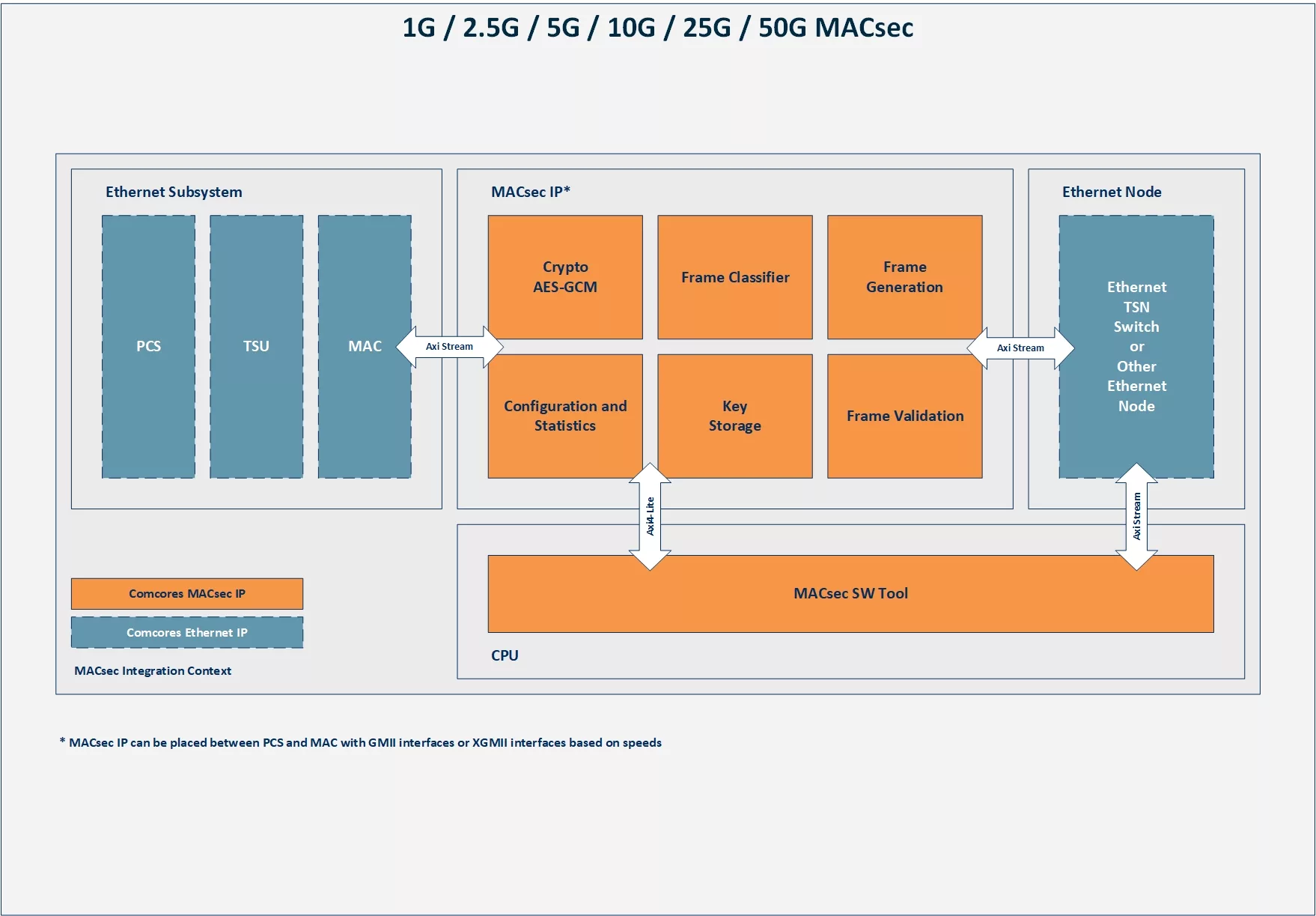Click the 1G / 2.5G / 5G MACsec title

click(x=657, y=28)
